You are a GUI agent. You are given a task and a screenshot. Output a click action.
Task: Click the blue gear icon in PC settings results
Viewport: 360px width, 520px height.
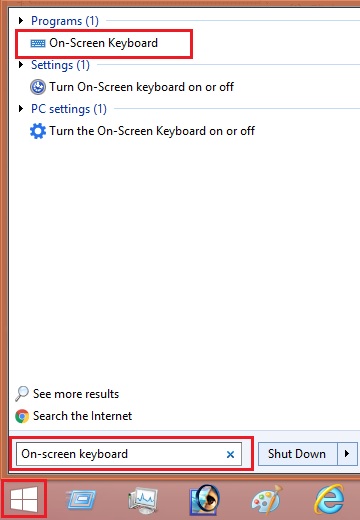click(38, 131)
